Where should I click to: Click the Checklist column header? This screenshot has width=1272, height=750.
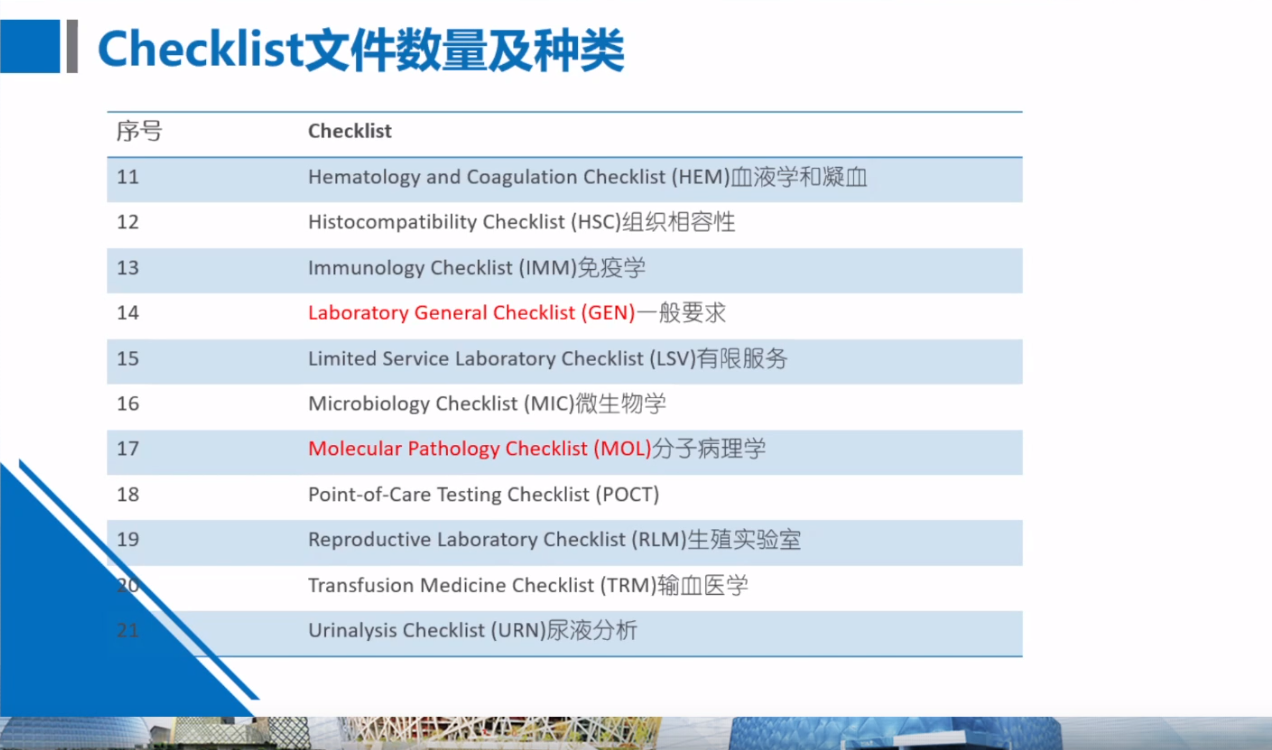click(349, 131)
